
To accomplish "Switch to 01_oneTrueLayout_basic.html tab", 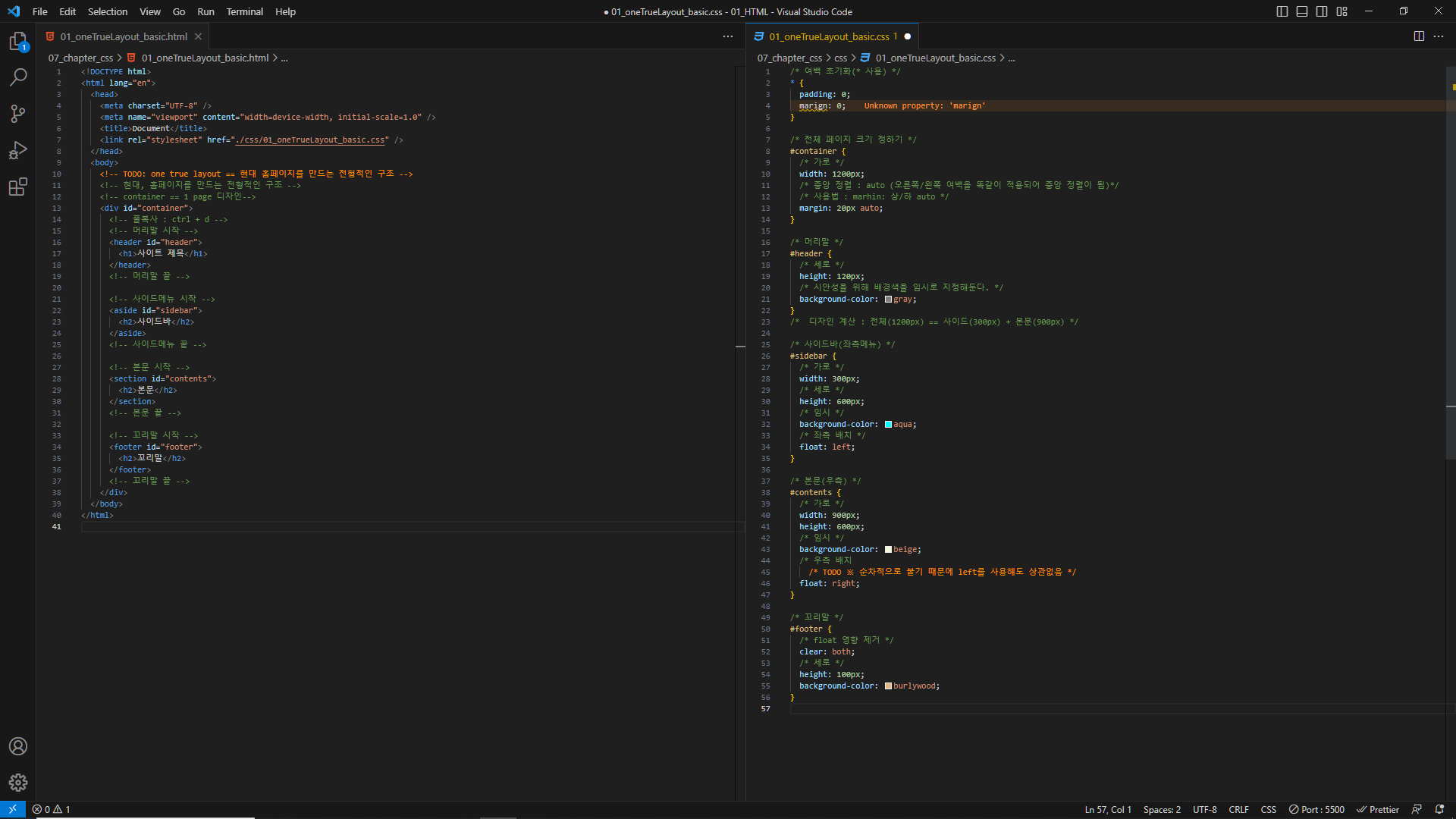I will pyautogui.click(x=124, y=36).
